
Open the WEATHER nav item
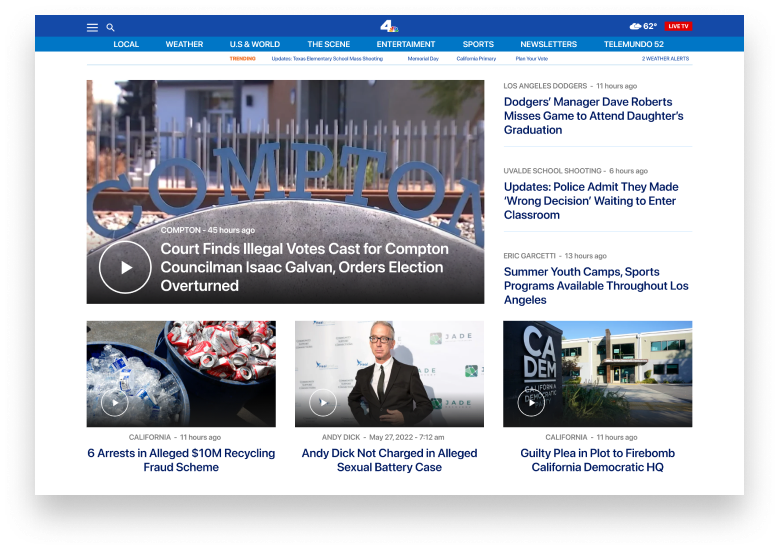[184, 44]
